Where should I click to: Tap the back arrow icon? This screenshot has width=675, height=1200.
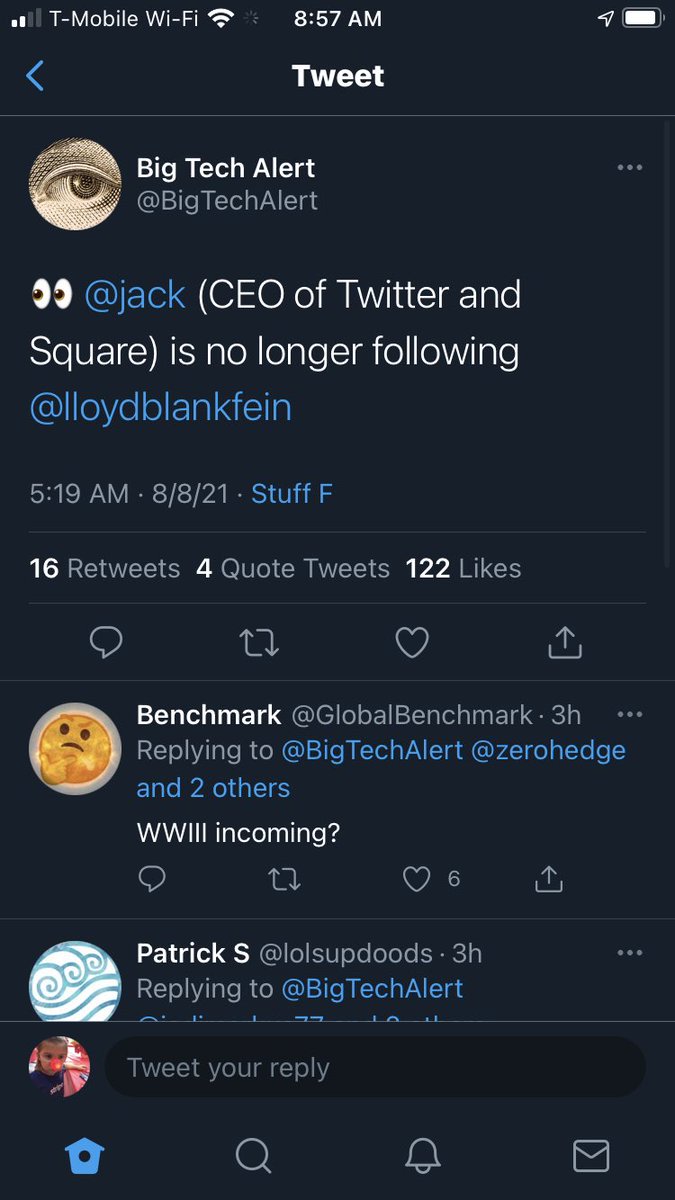[x=35, y=76]
